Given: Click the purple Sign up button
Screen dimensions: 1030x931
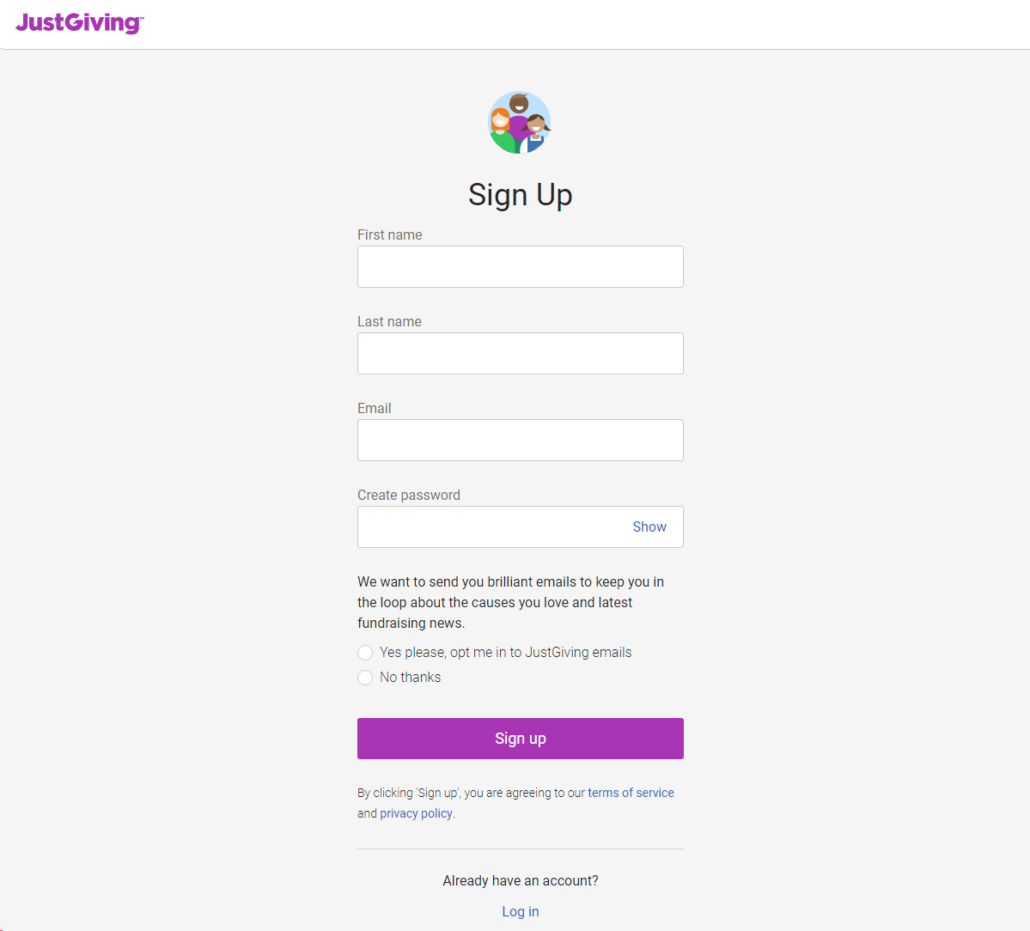Looking at the screenshot, I should (x=520, y=738).
